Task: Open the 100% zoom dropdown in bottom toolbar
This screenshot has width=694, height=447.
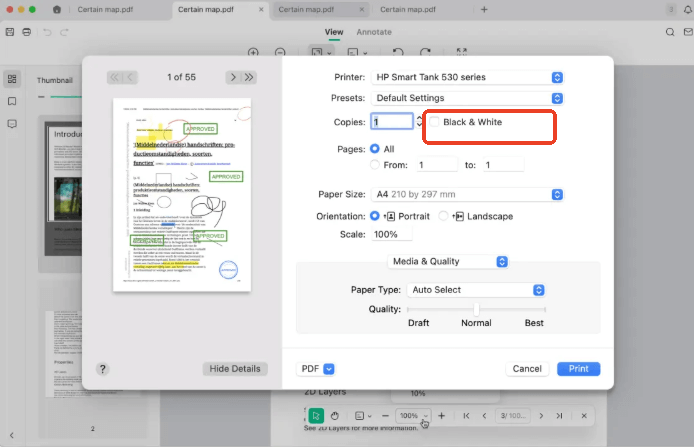Action: click(413, 416)
